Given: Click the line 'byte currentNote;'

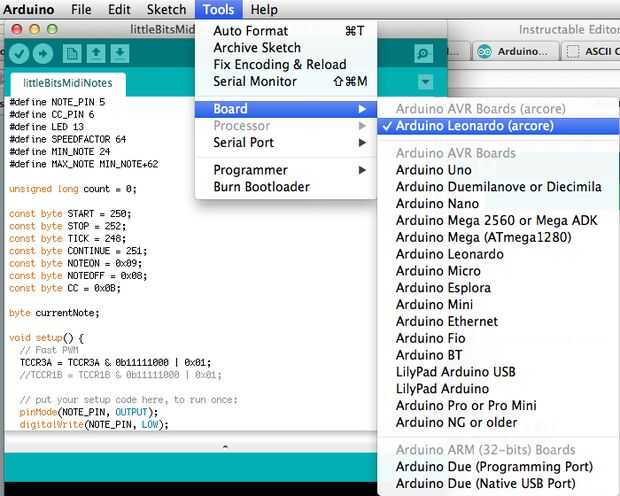Looking at the screenshot, I should 54,313.
